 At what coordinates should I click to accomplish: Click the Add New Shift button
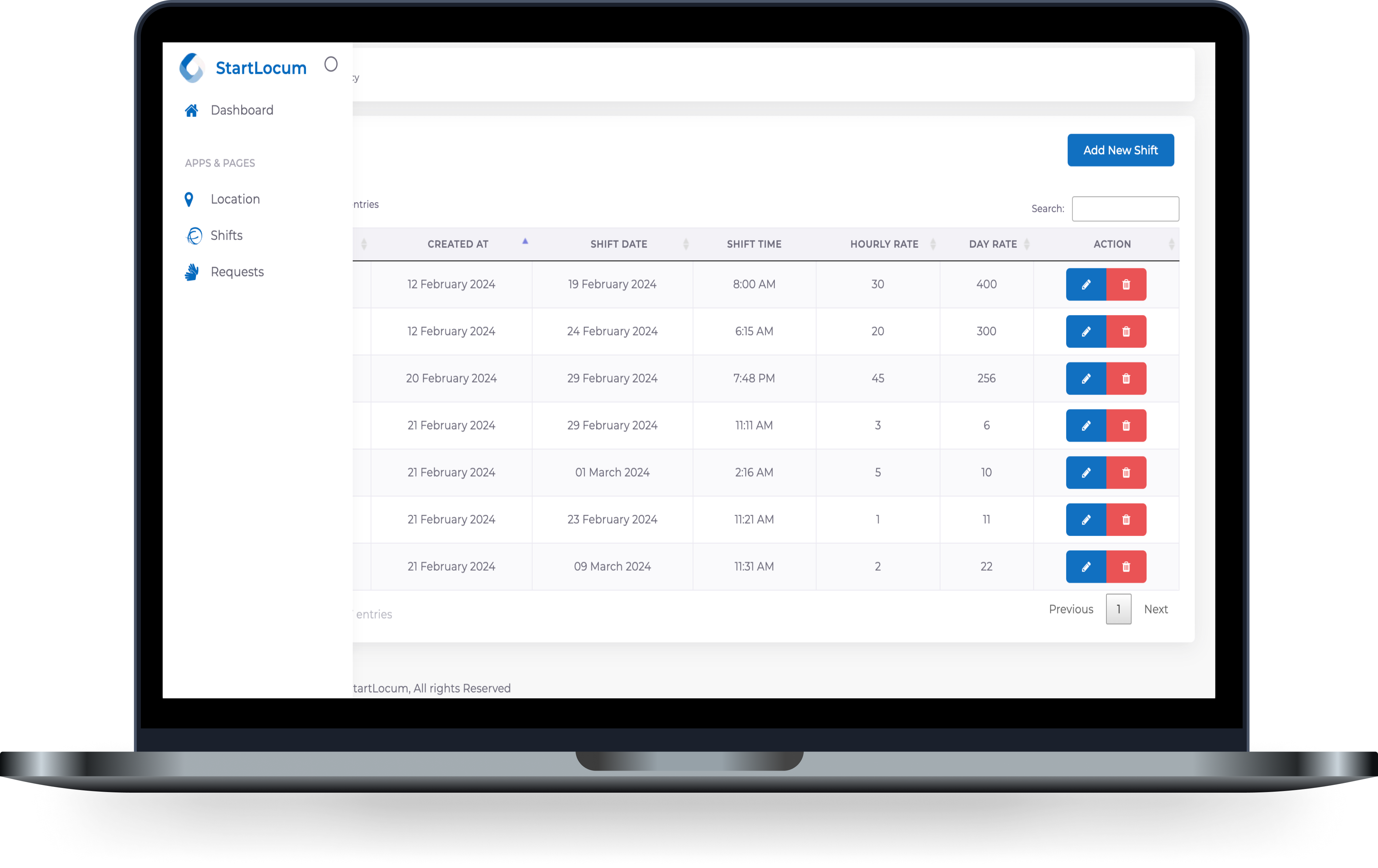click(x=1120, y=150)
